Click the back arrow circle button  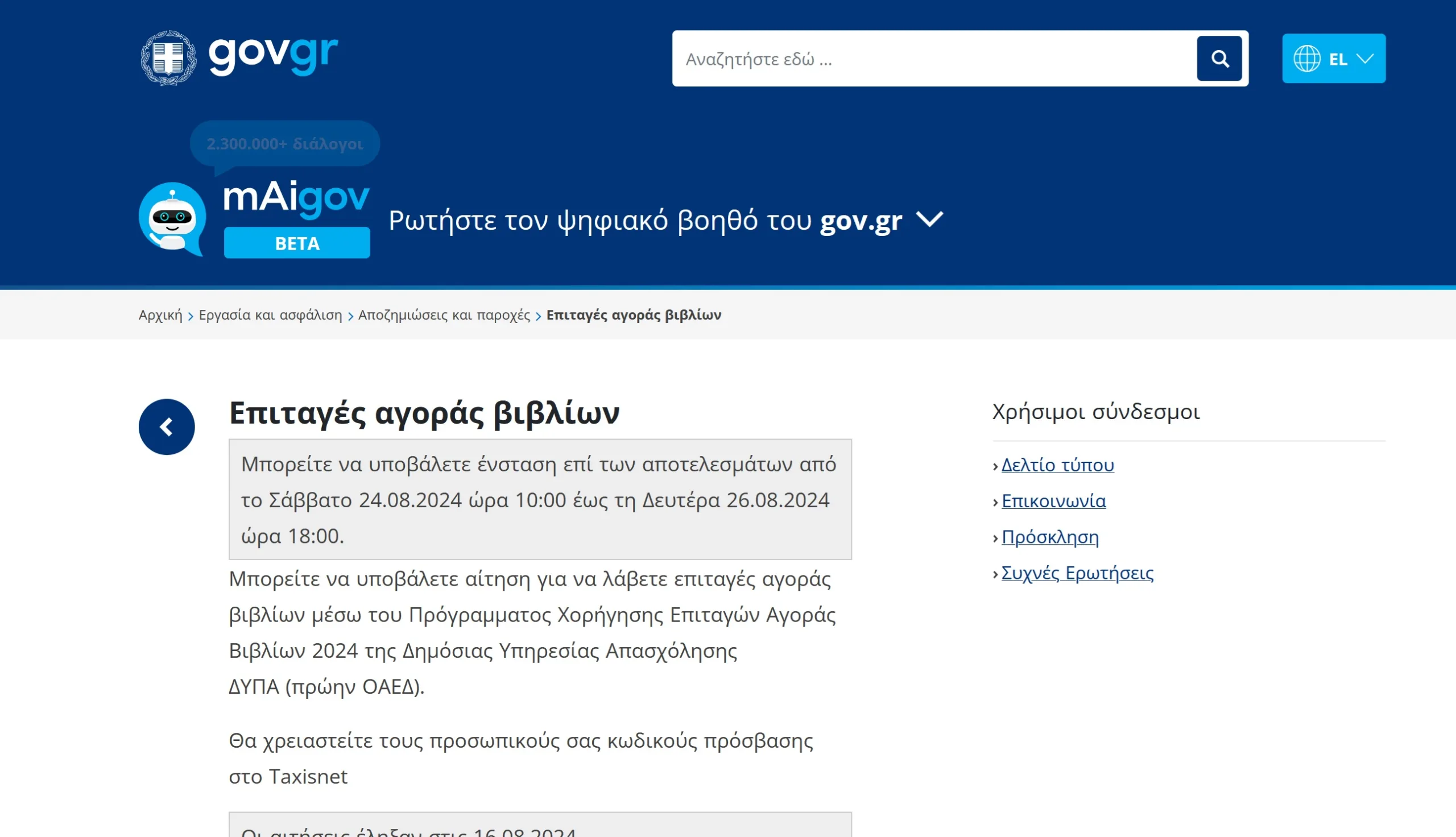click(166, 426)
